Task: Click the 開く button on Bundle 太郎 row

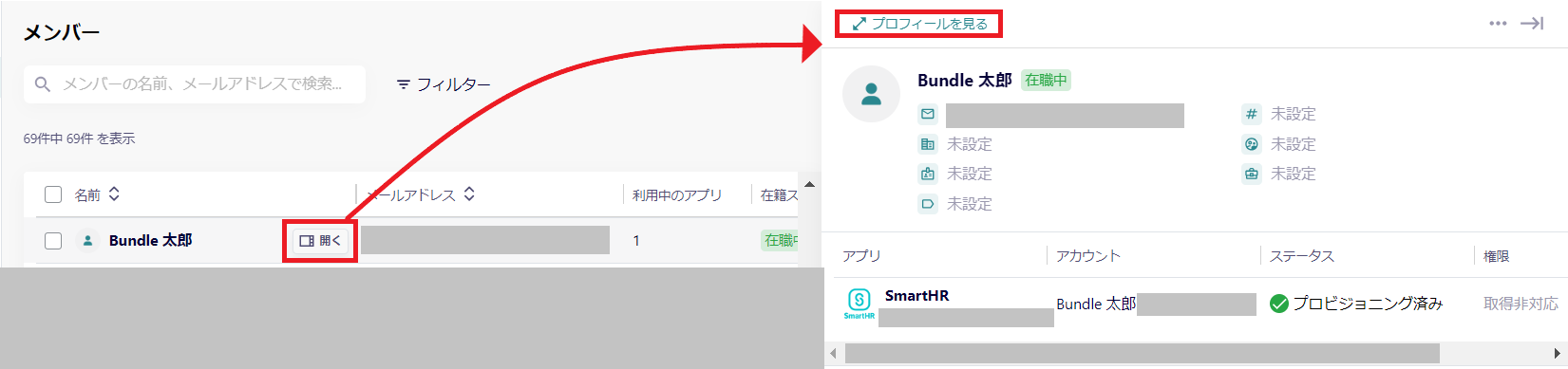Action: coord(320,241)
